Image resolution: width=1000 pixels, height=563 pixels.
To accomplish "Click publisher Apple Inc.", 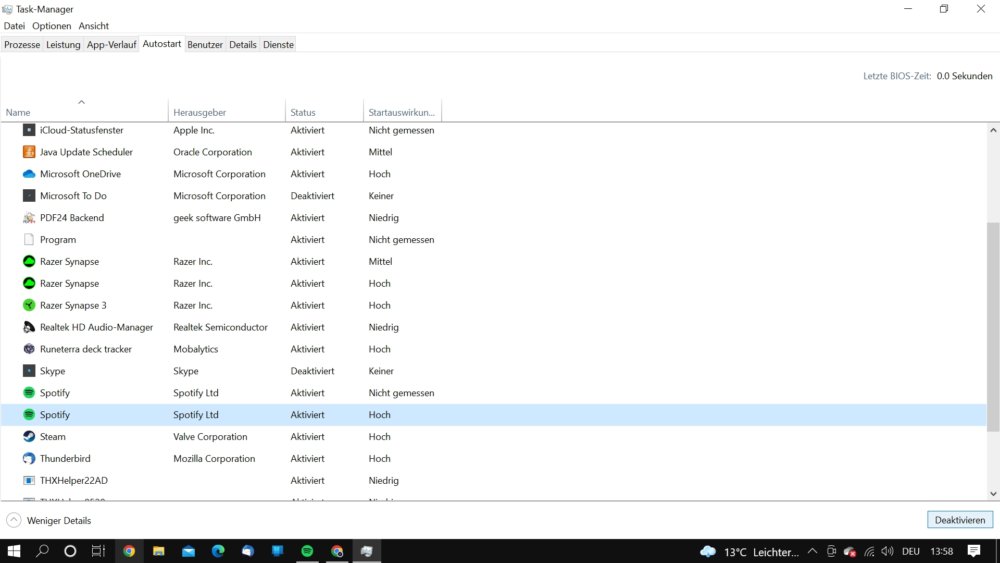I will click(x=194, y=130).
